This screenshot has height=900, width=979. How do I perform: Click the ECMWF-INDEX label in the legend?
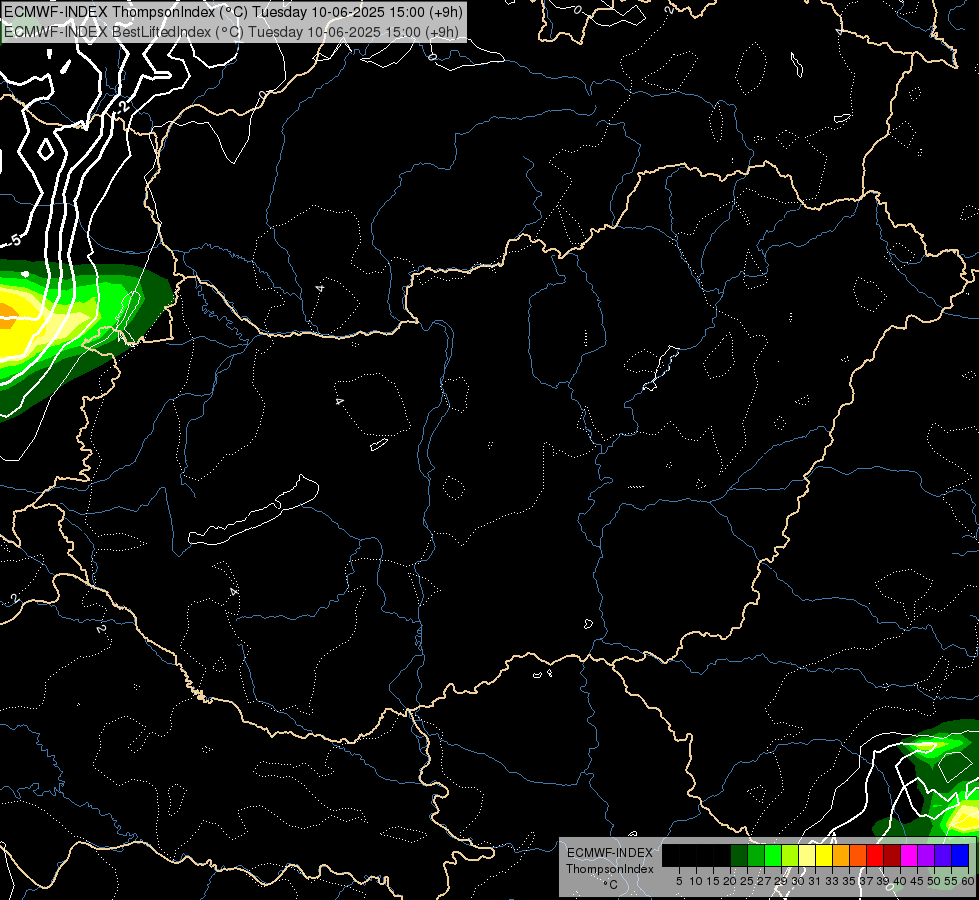coord(610,853)
